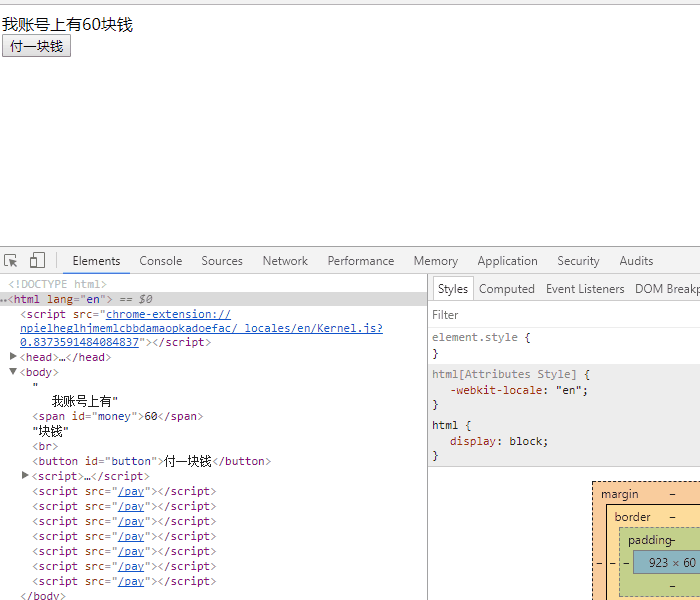Click the inspect element picker icon
Screen dimensions: 700x600
[x=11, y=261]
